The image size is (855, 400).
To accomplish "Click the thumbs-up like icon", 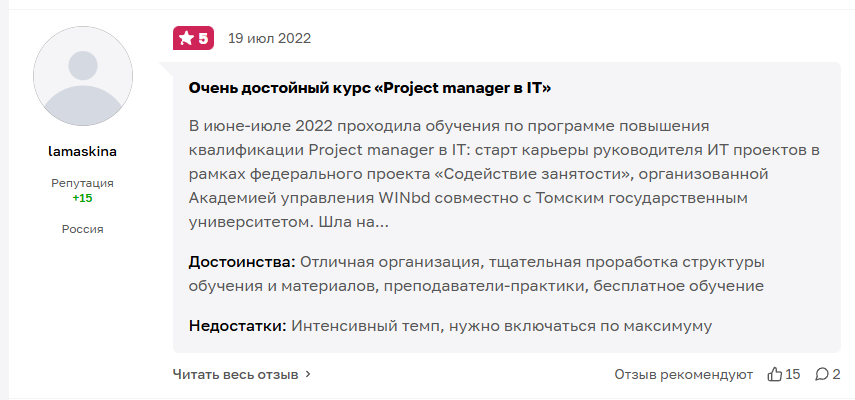I will click(x=774, y=374).
